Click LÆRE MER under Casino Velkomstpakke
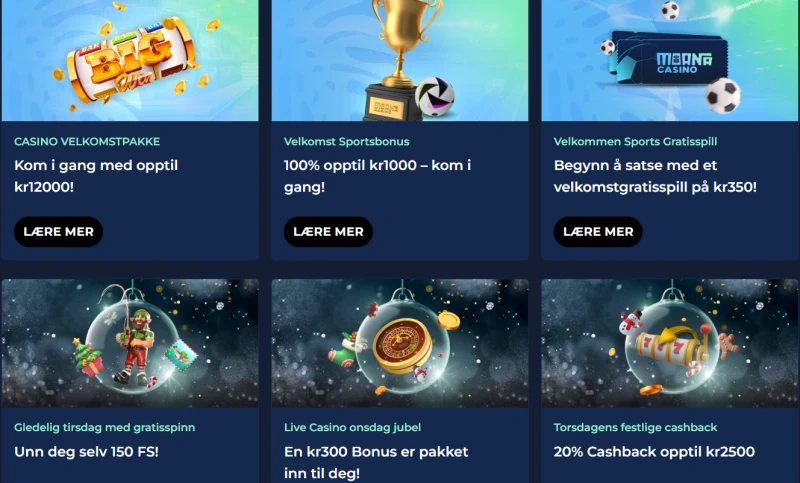800x483 pixels. point(59,232)
